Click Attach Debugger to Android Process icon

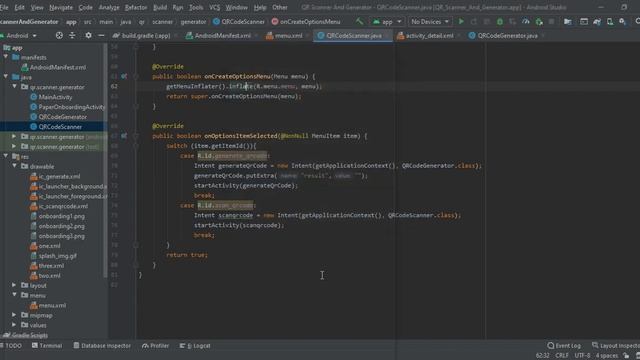coord(539,21)
